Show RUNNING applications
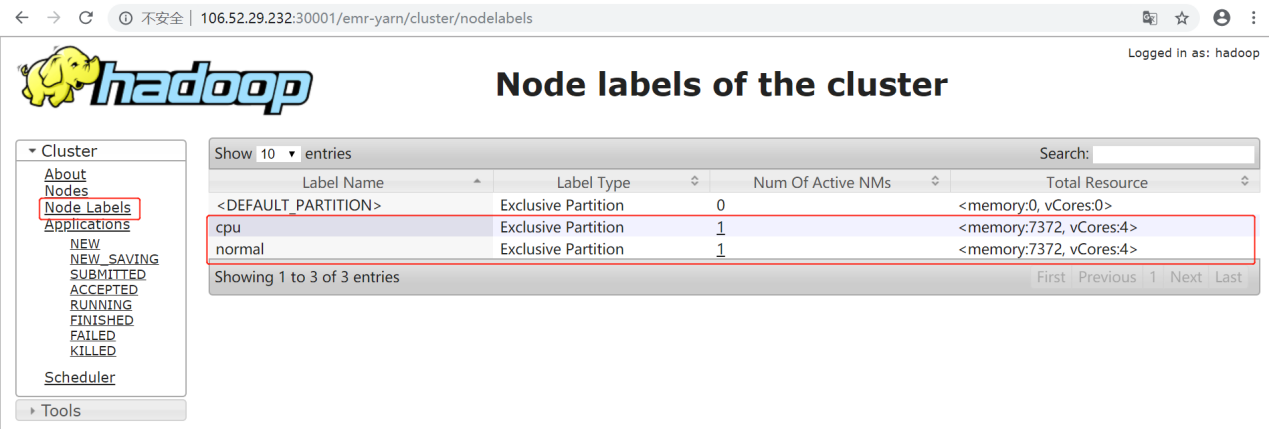The width and height of the screenshot is (1269, 429). 100,305
